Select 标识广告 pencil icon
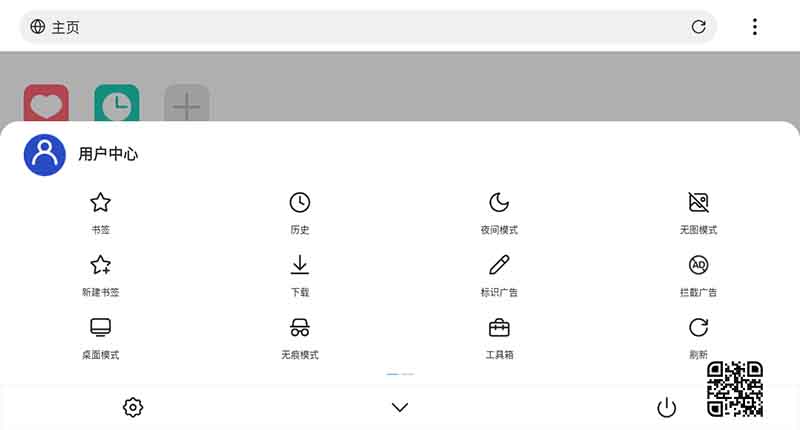 499,265
